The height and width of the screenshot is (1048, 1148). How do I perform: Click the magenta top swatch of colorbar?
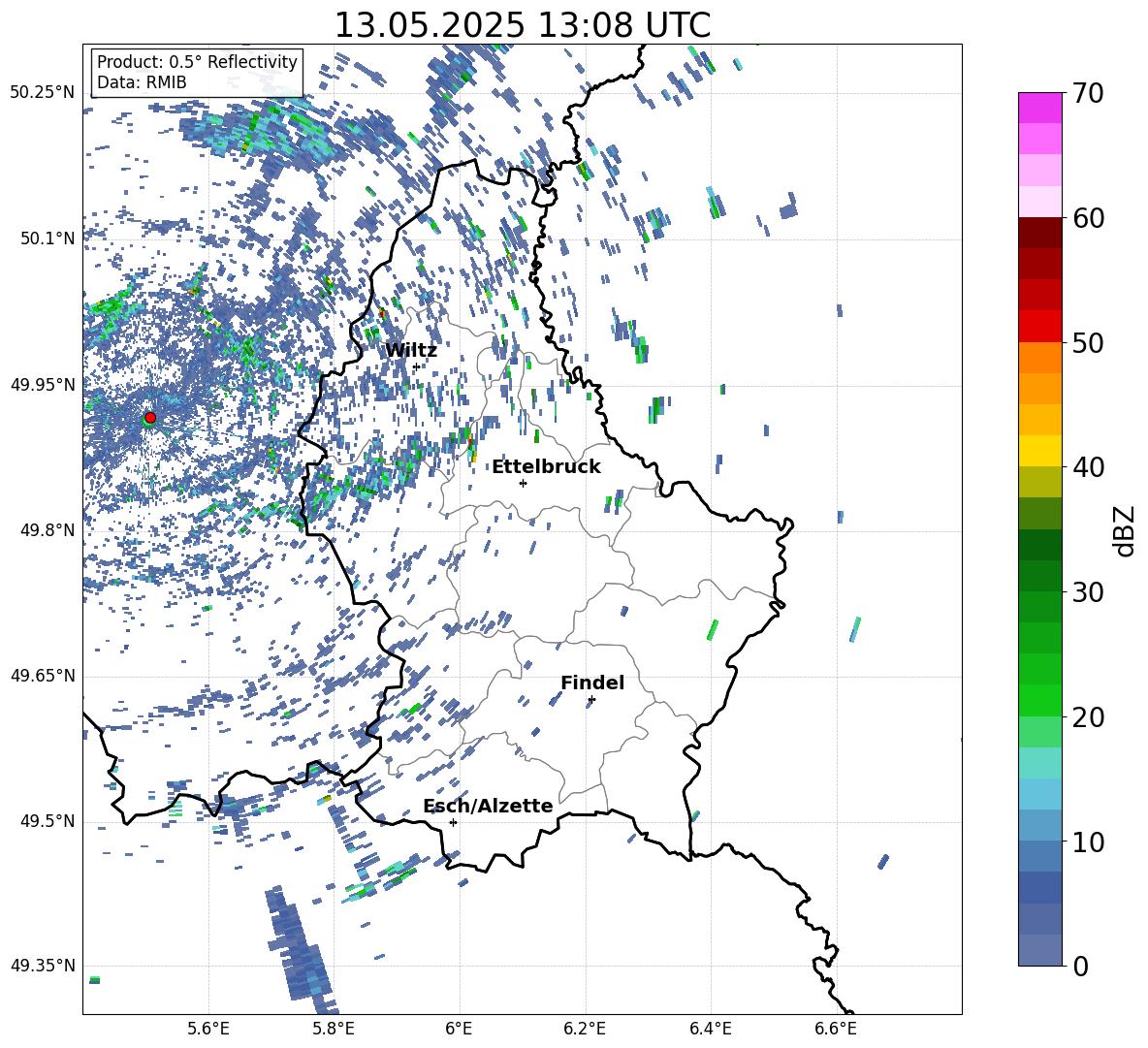(x=1039, y=109)
